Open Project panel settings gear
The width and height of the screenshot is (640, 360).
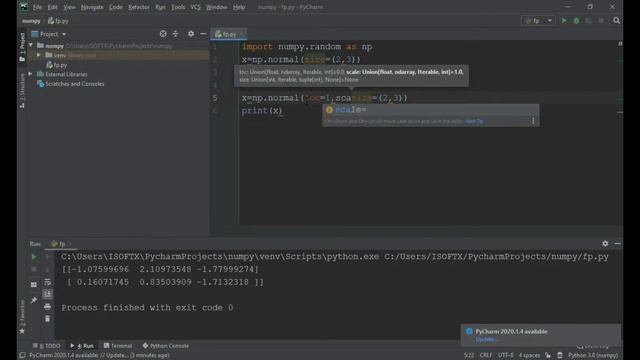point(191,34)
